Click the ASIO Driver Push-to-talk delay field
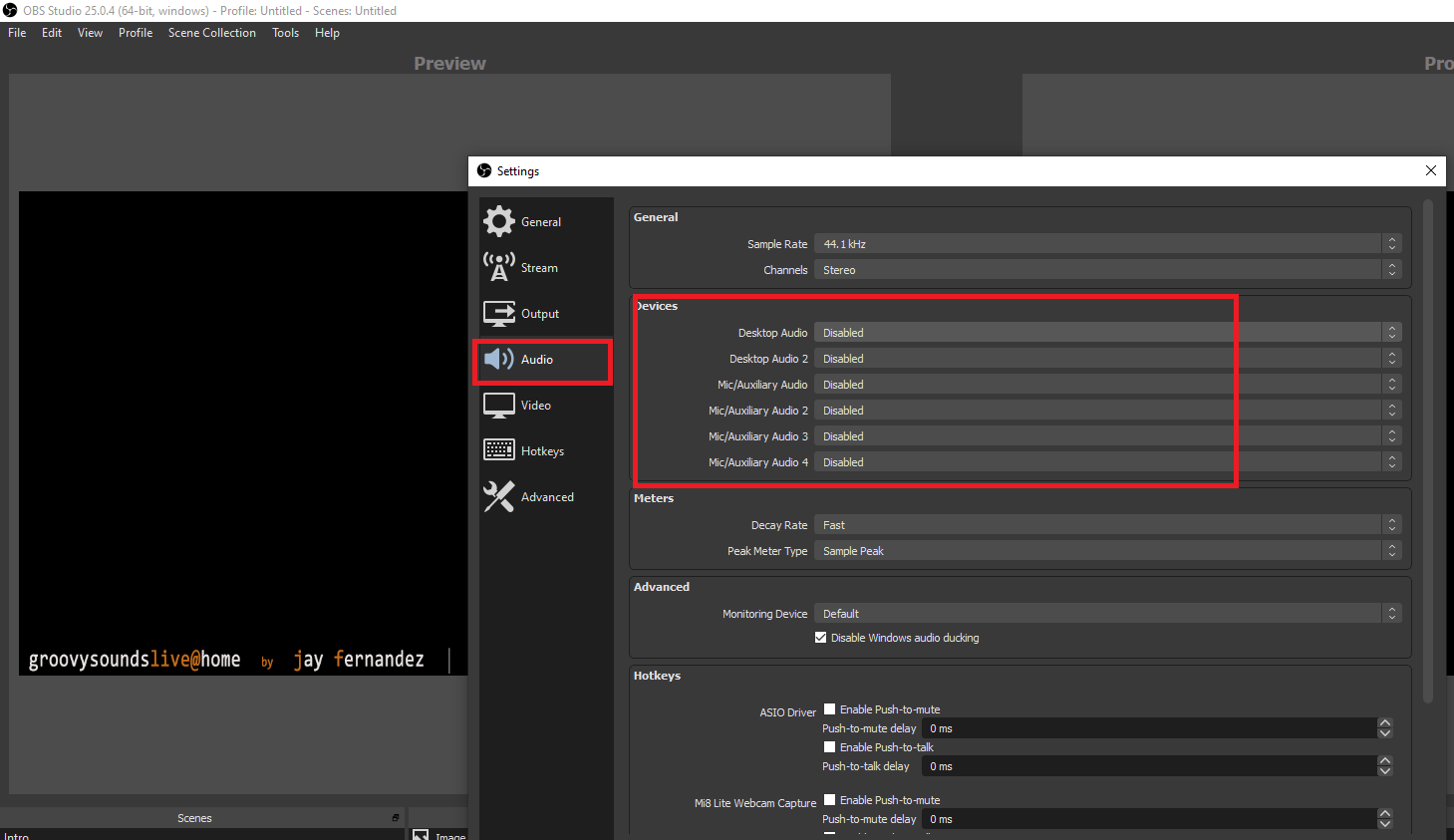Image resolution: width=1454 pixels, height=840 pixels. [x=1150, y=766]
